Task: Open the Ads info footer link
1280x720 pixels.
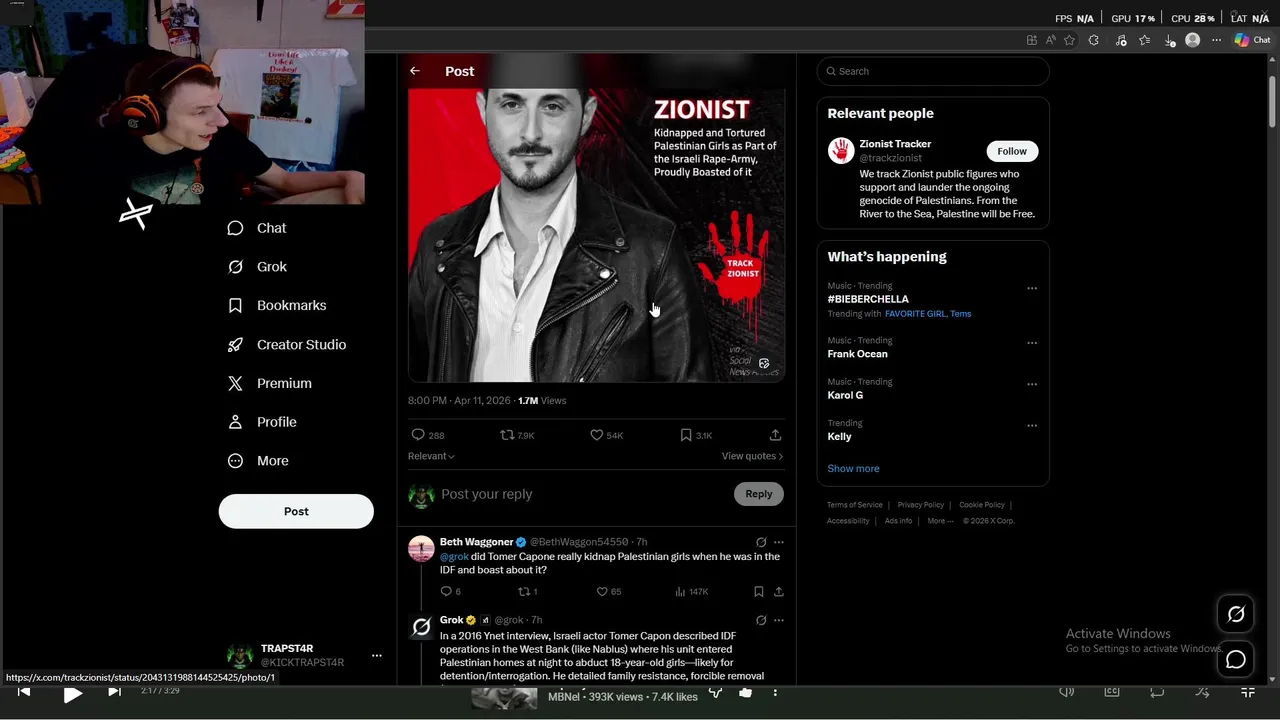Action: click(898, 521)
